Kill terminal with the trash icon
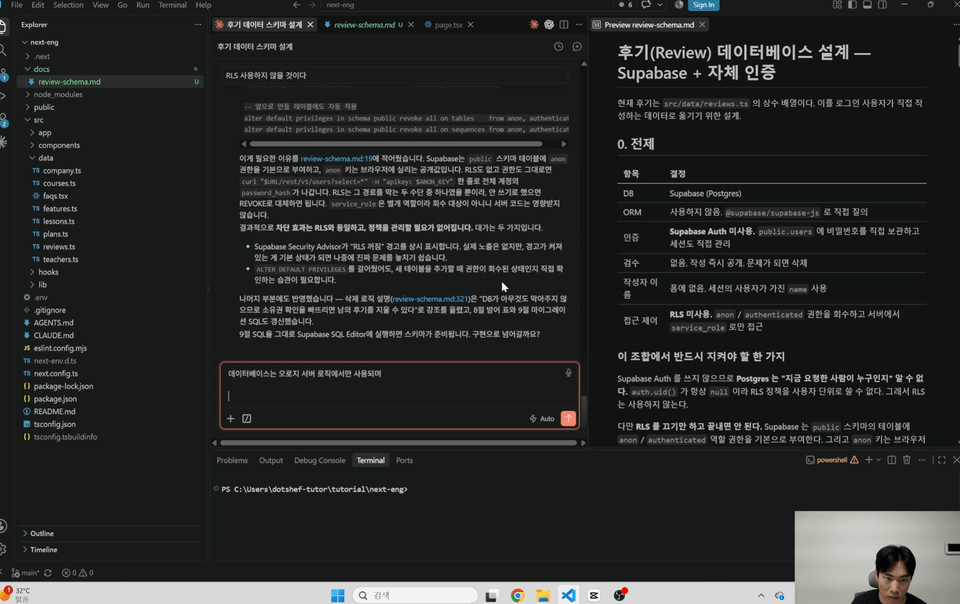Viewport: 960px width, 604px height. 907,460
